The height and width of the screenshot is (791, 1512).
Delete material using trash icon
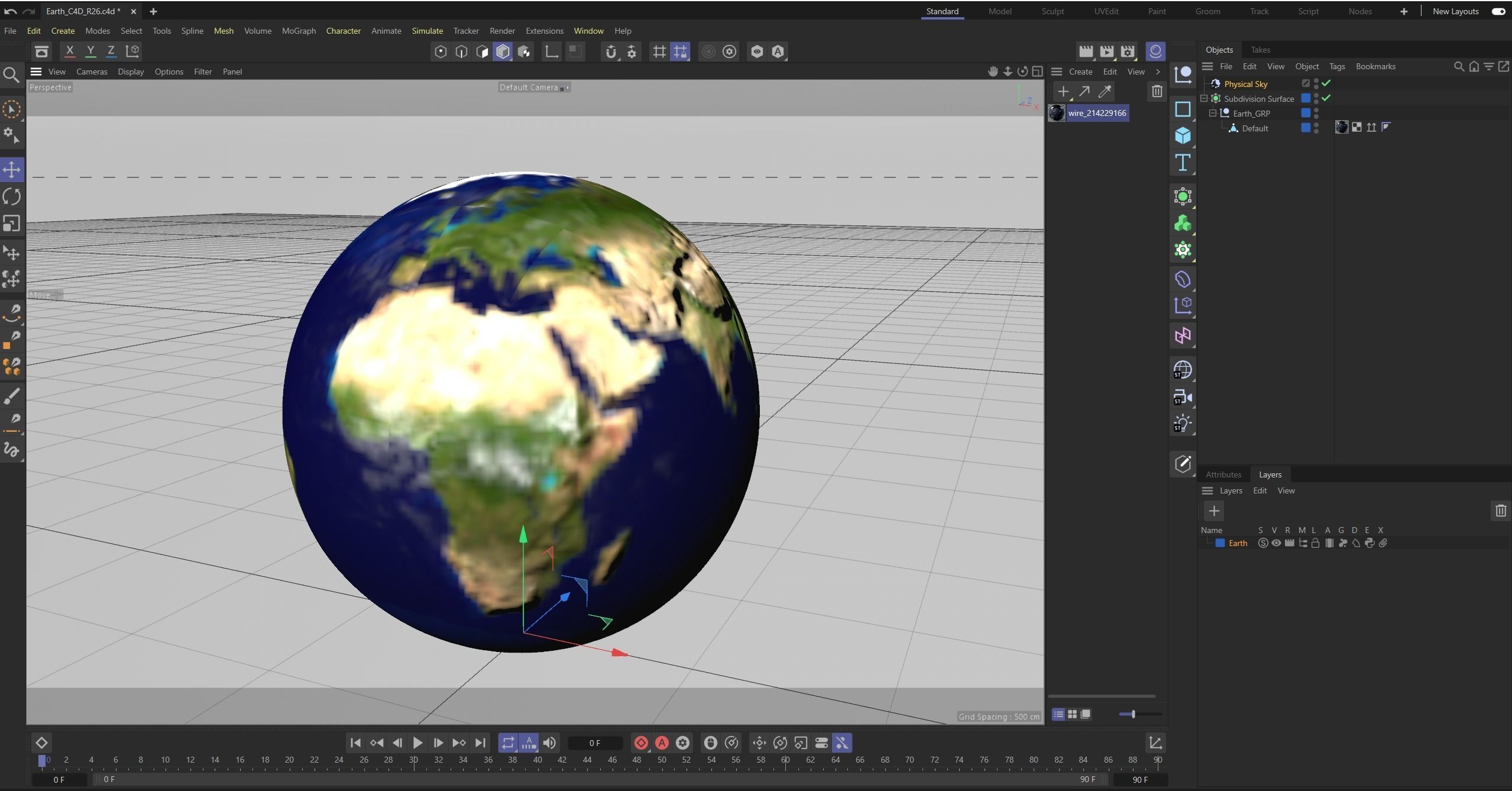click(x=1157, y=91)
